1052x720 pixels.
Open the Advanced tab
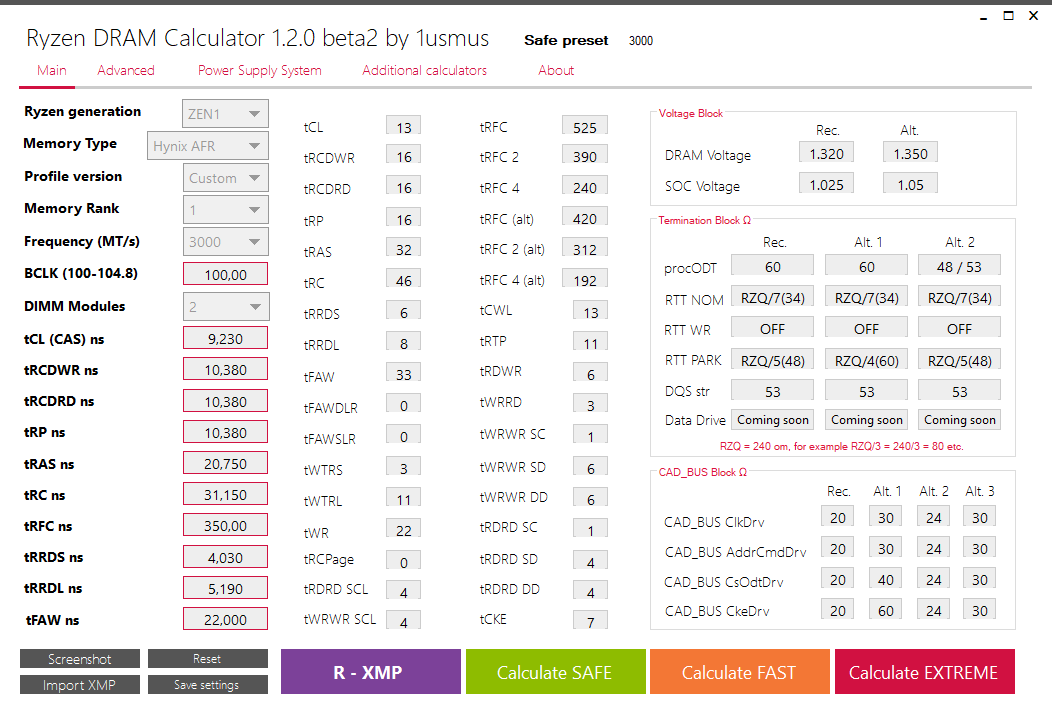point(125,70)
